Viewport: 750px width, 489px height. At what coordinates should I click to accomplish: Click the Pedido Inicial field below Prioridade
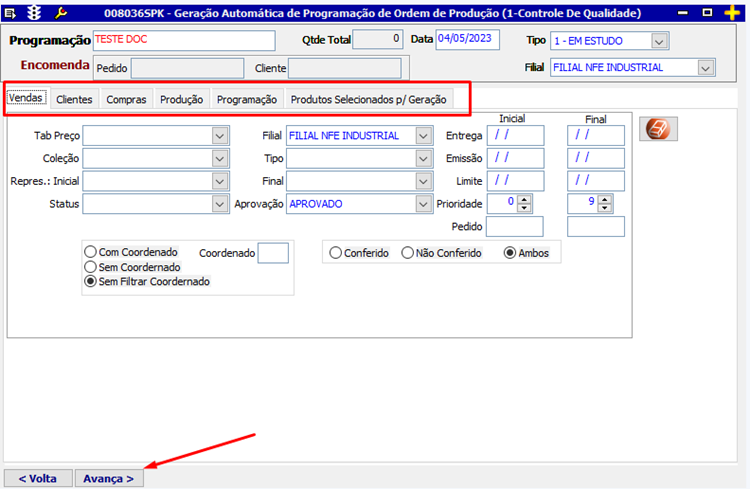tap(515, 226)
